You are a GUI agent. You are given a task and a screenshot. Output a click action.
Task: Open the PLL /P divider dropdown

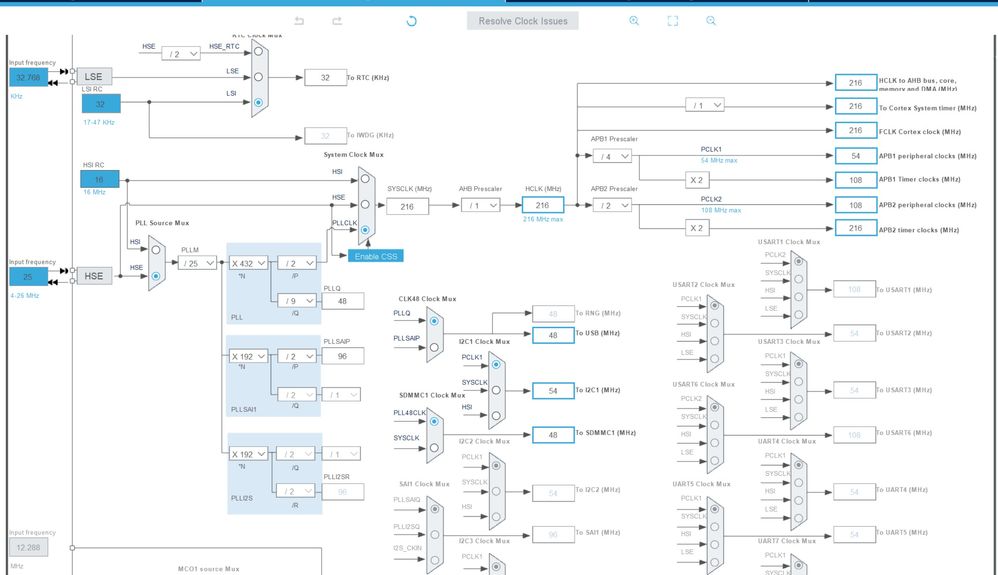297,263
